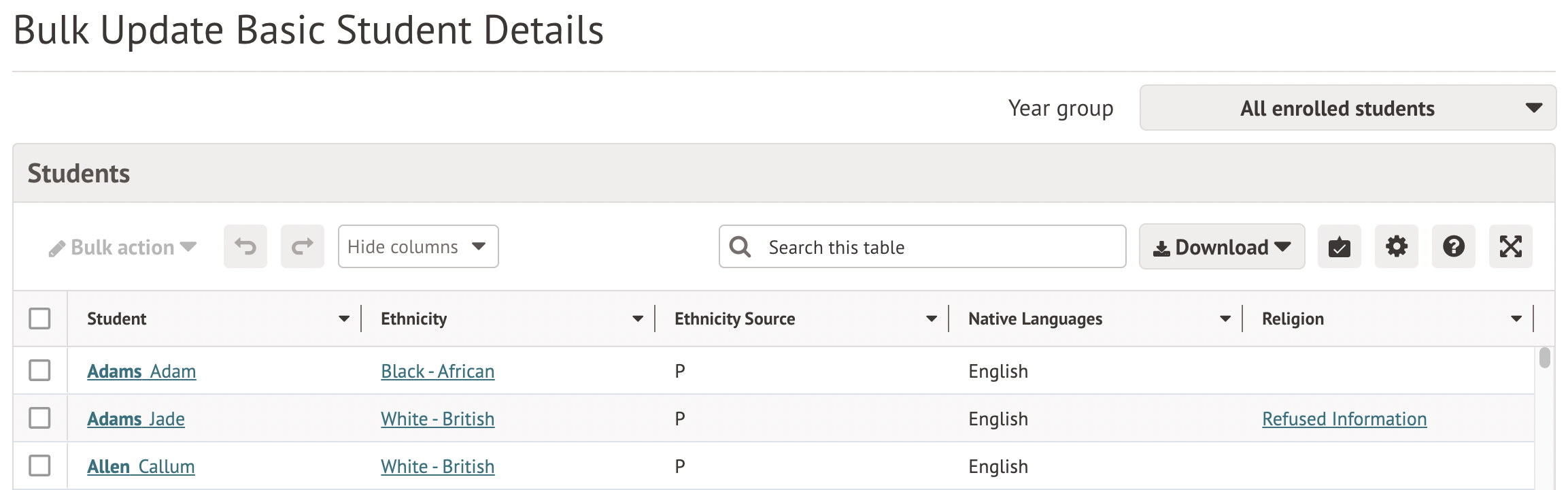Open the Download dropdown menu
The width and height of the screenshot is (1568, 490).
click(1221, 246)
